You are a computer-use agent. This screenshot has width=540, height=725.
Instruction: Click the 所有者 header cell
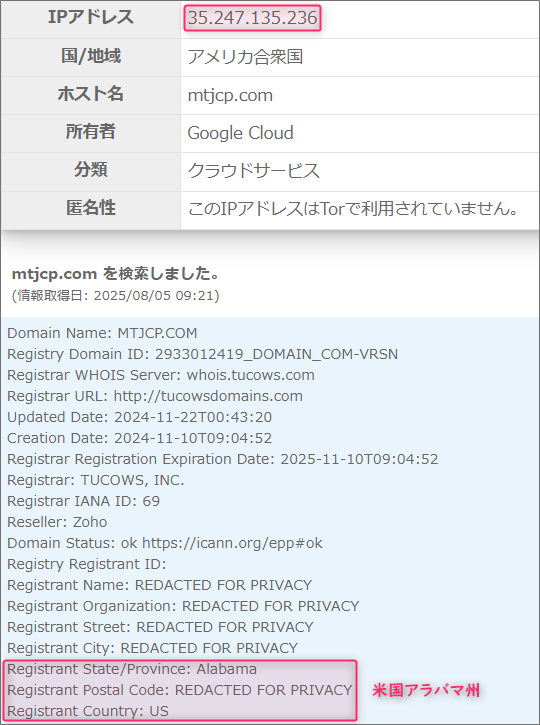[91, 133]
